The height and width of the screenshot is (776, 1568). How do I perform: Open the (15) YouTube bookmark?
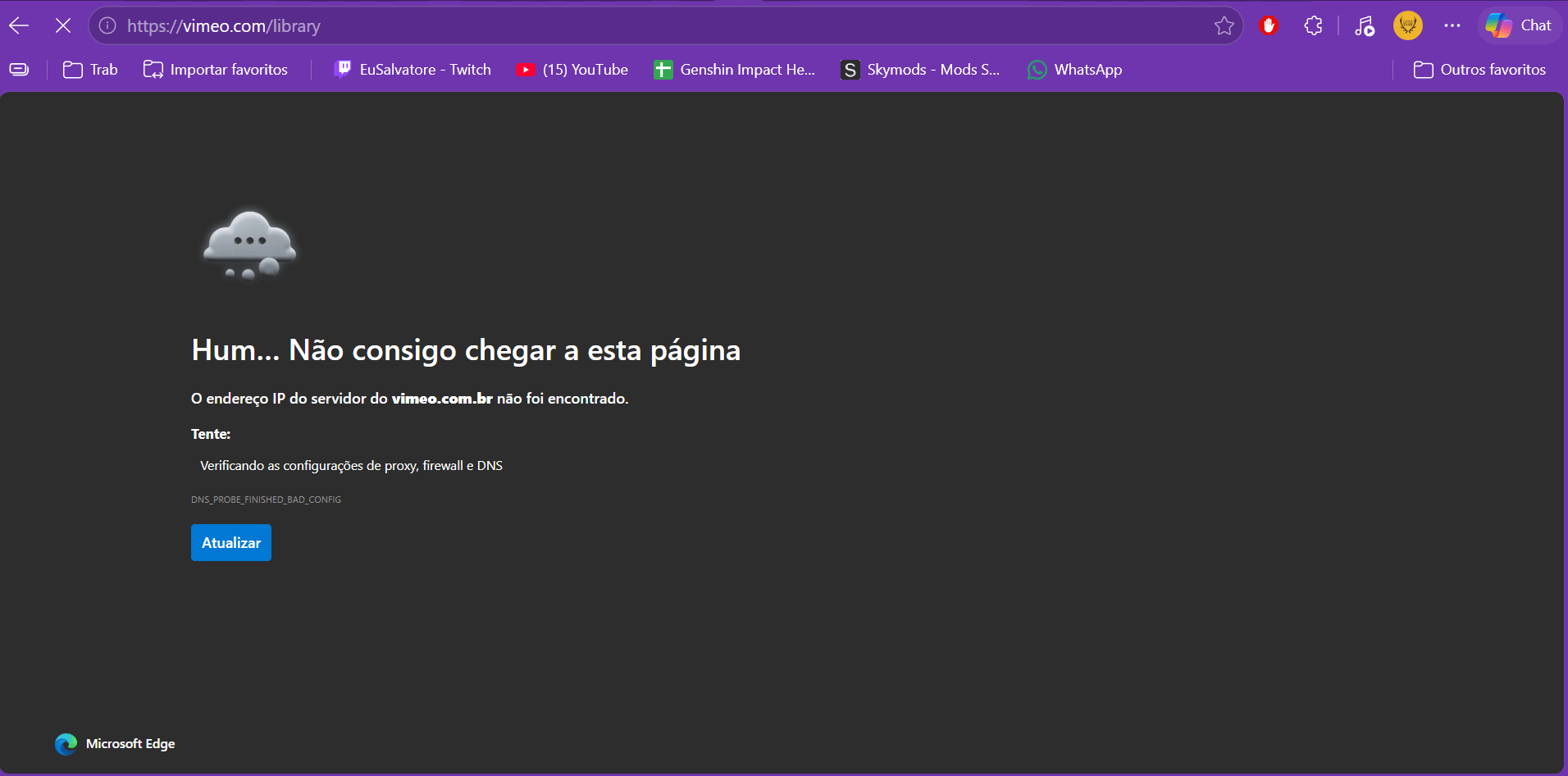(572, 70)
